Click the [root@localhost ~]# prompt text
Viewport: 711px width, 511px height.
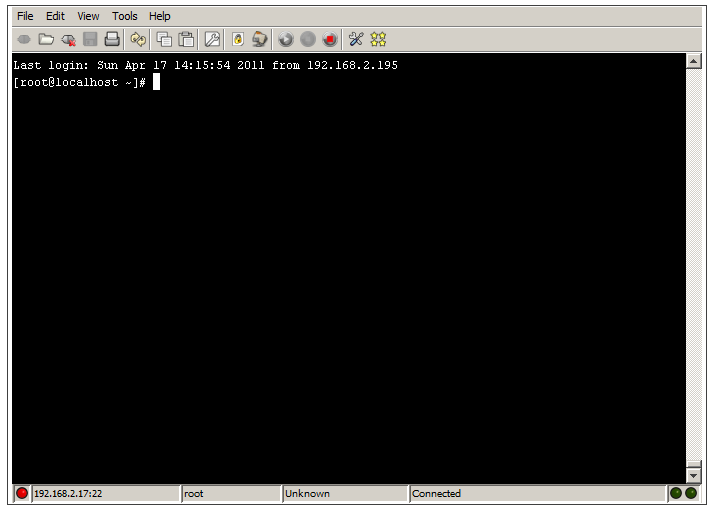(x=79, y=83)
